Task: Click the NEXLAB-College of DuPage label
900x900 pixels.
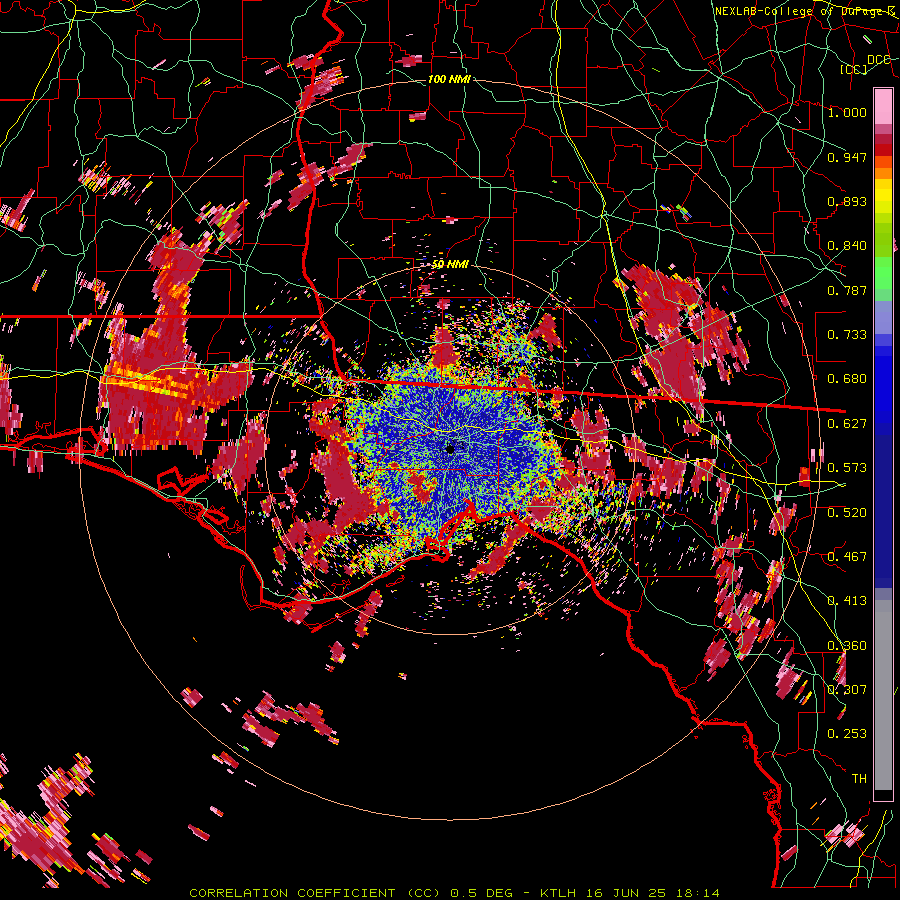Action: pyautogui.click(x=804, y=11)
